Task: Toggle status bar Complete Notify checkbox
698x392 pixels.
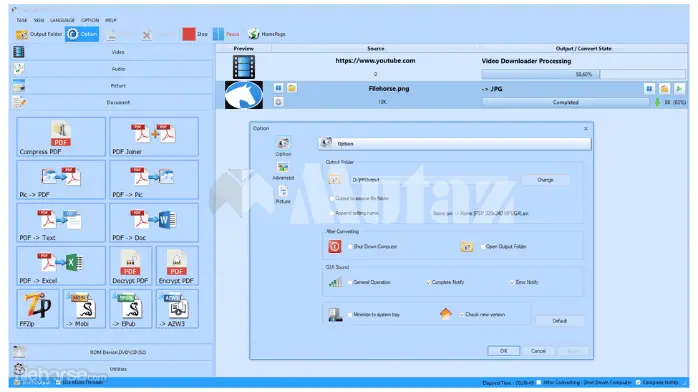Action: (638, 382)
